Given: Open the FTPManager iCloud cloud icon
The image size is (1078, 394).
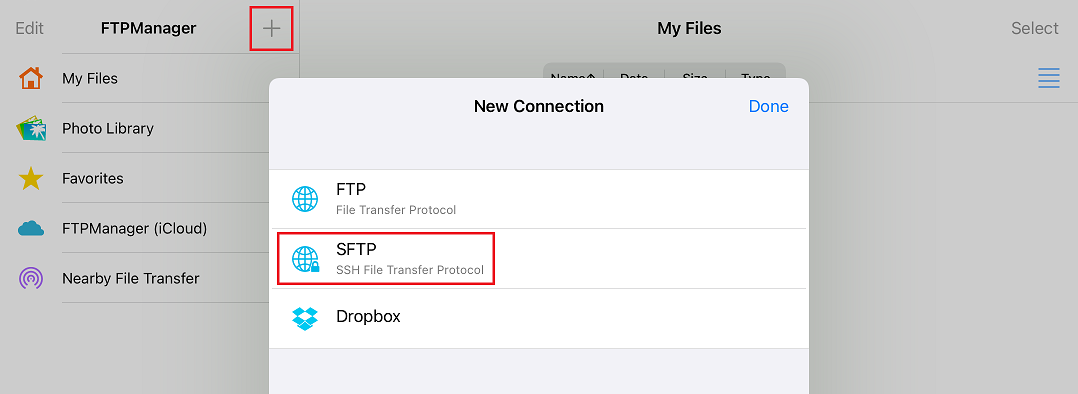Looking at the screenshot, I should pos(31,228).
